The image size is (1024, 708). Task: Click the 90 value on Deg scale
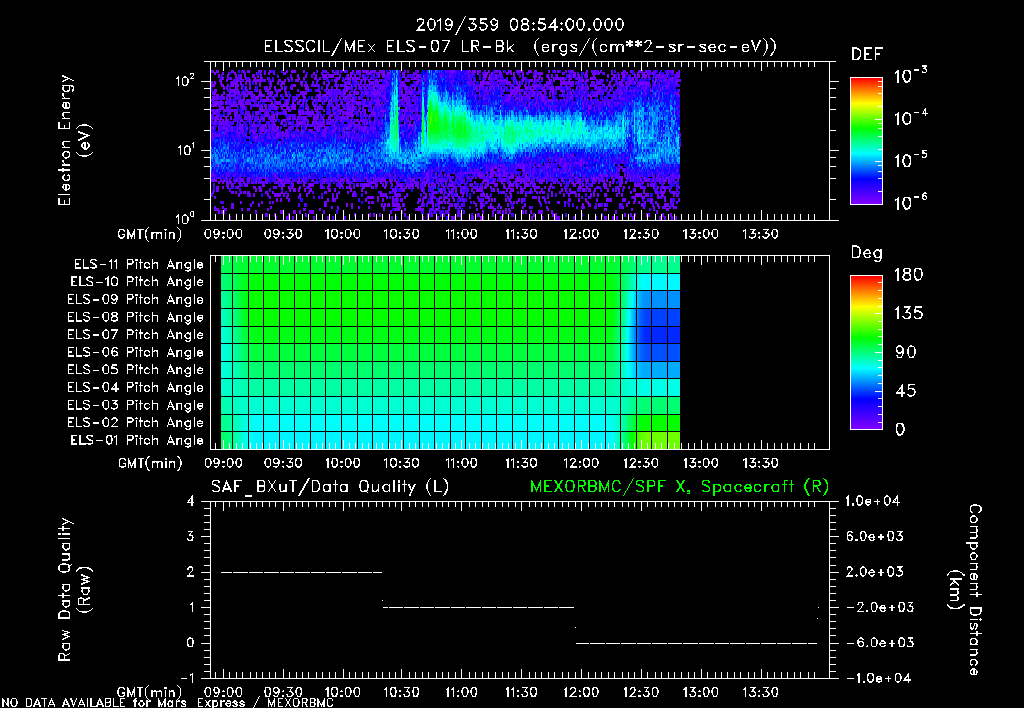pos(905,352)
